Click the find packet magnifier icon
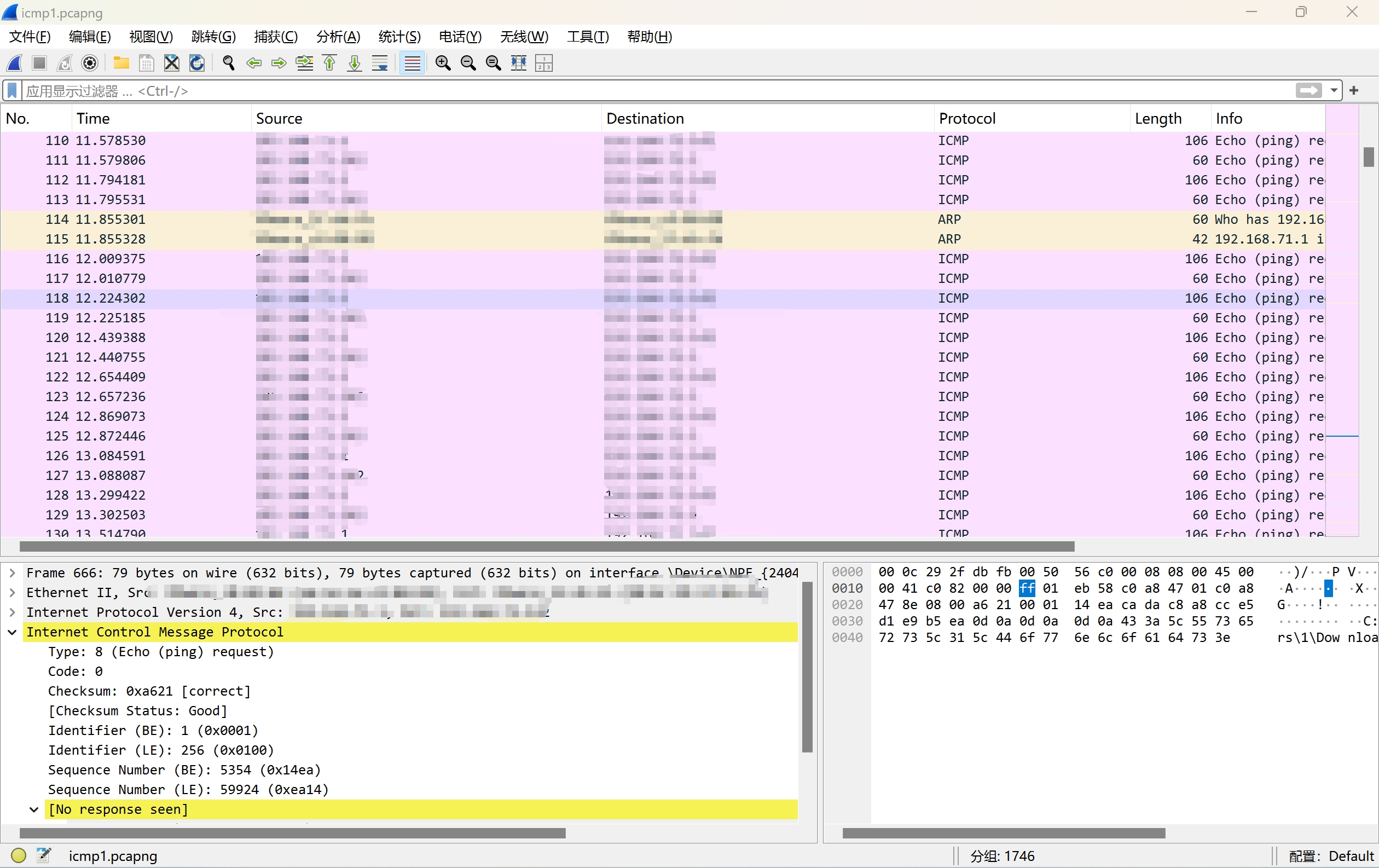 click(229, 63)
